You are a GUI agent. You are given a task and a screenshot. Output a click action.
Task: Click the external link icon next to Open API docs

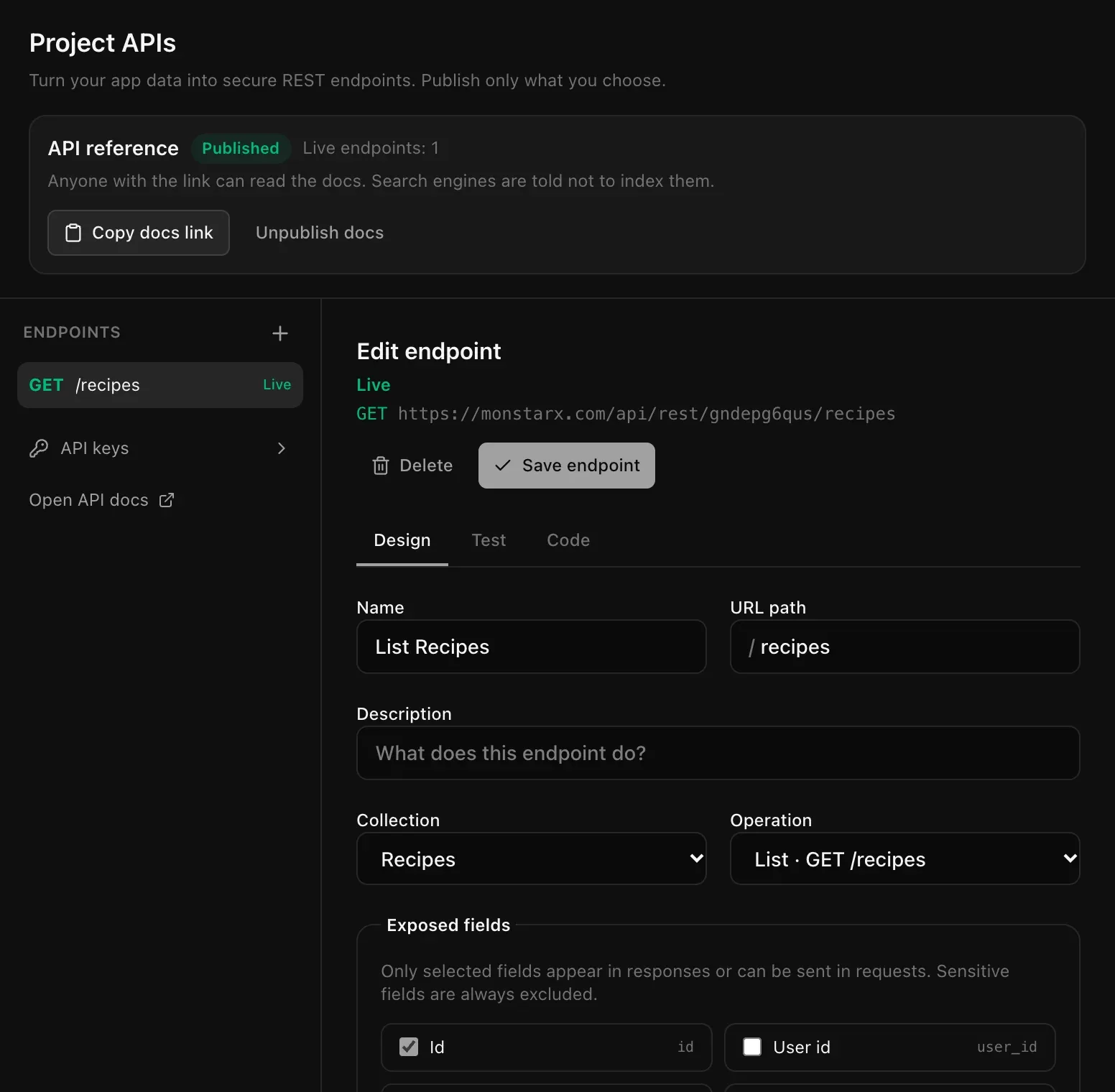pyautogui.click(x=167, y=500)
